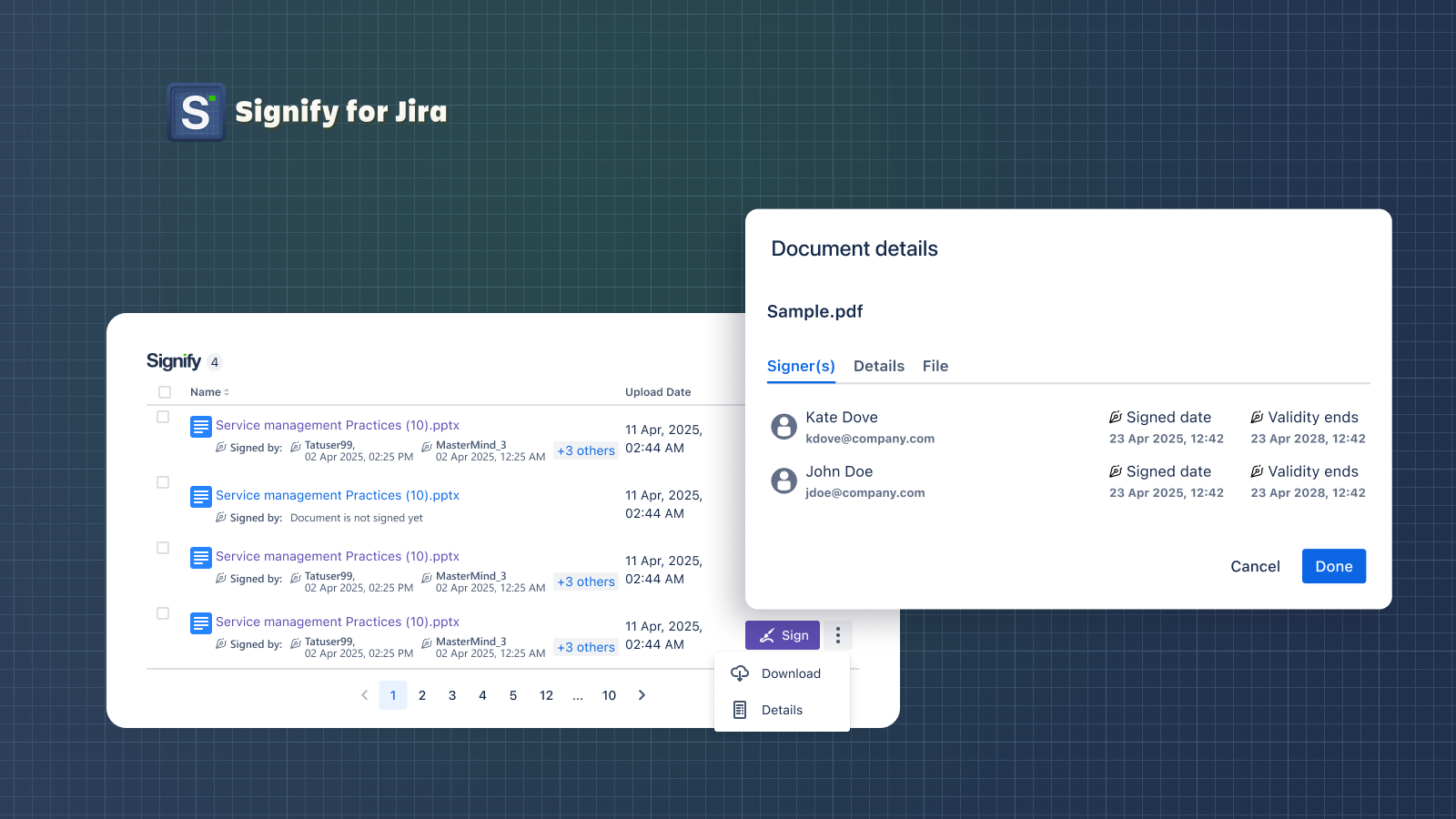Image resolution: width=1456 pixels, height=819 pixels.
Task: Check the third document row checkbox
Action: tap(163, 548)
